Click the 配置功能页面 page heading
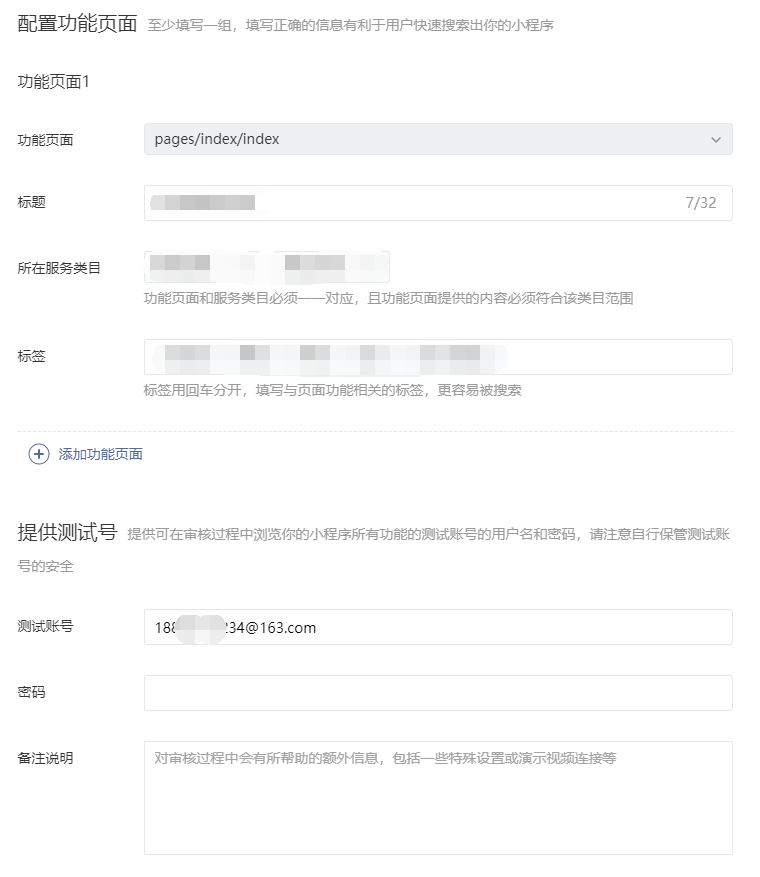760x877 pixels. click(x=77, y=24)
